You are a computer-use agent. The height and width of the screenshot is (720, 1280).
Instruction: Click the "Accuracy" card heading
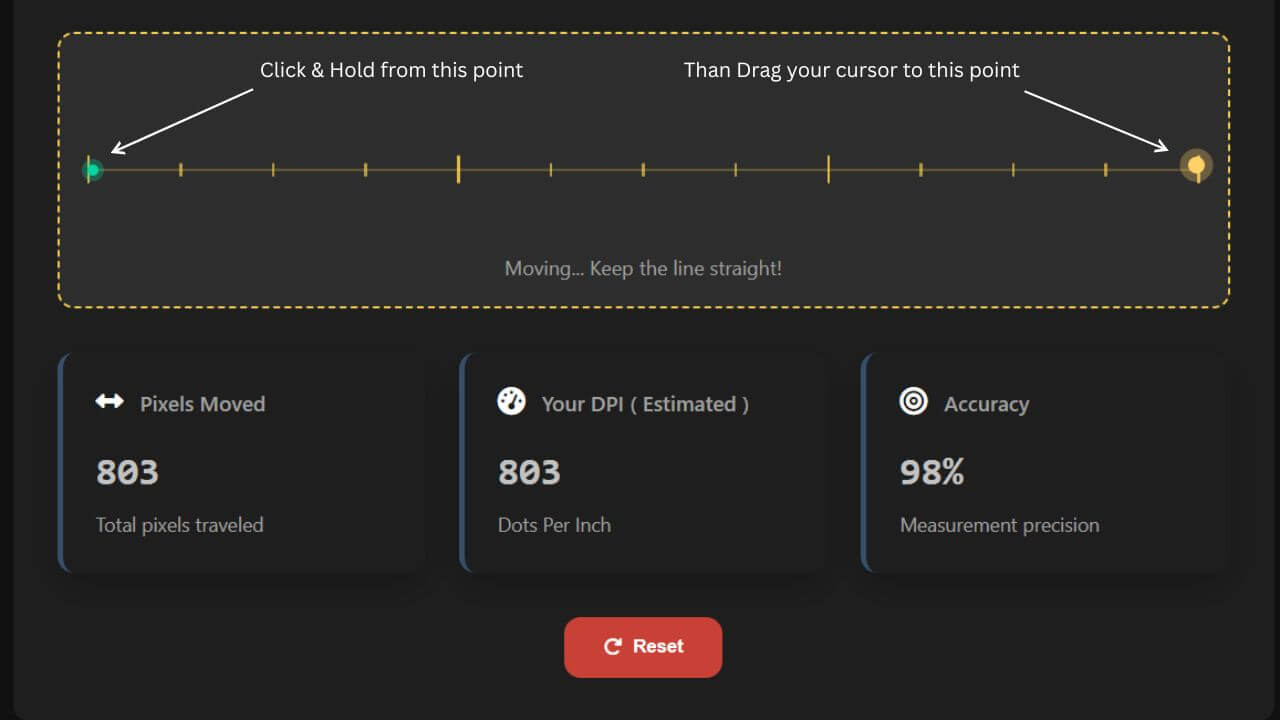coord(986,404)
